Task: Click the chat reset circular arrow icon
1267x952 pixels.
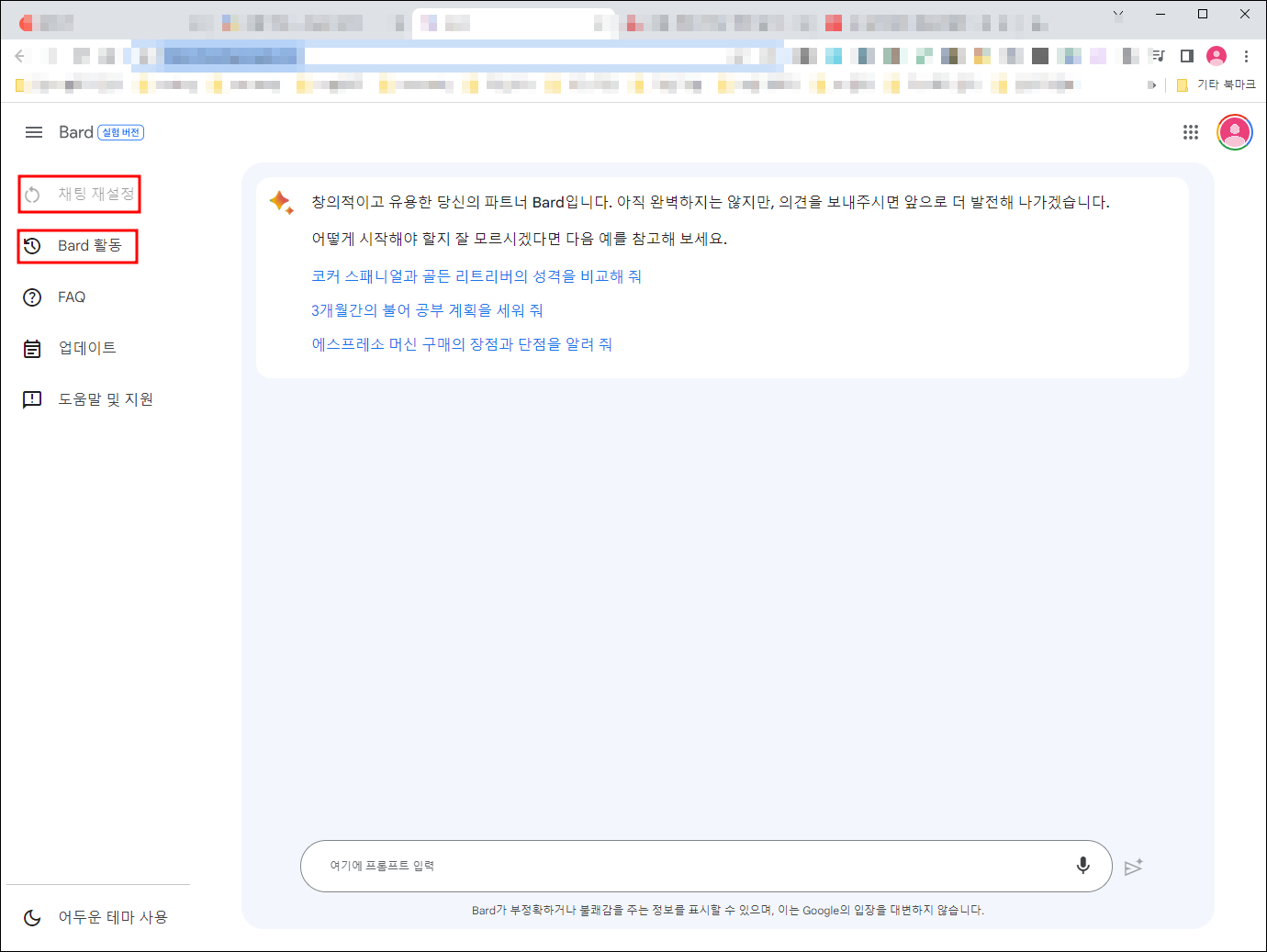Action: [32, 195]
